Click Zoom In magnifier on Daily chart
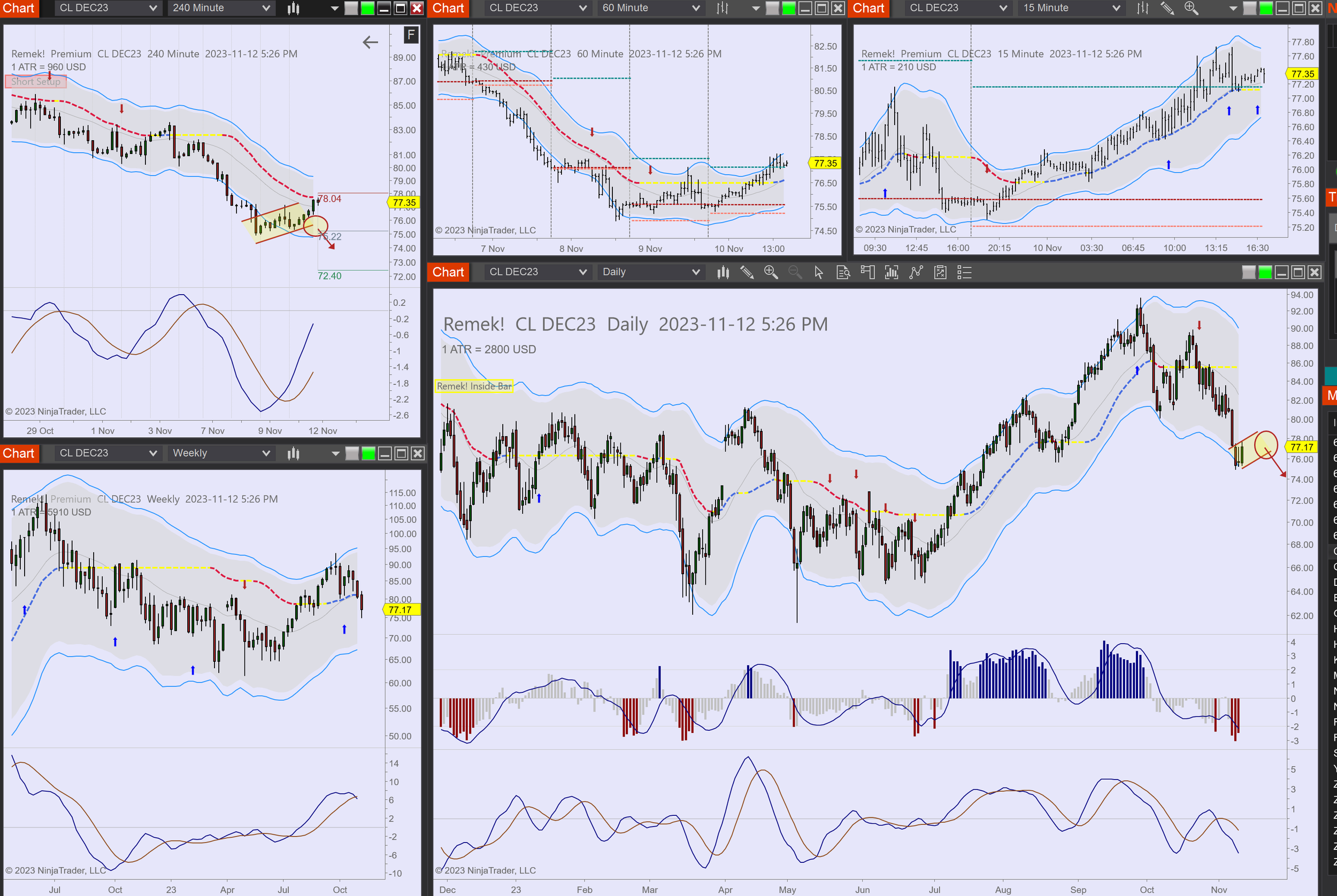Screen dimensions: 1337x896 point(771,273)
